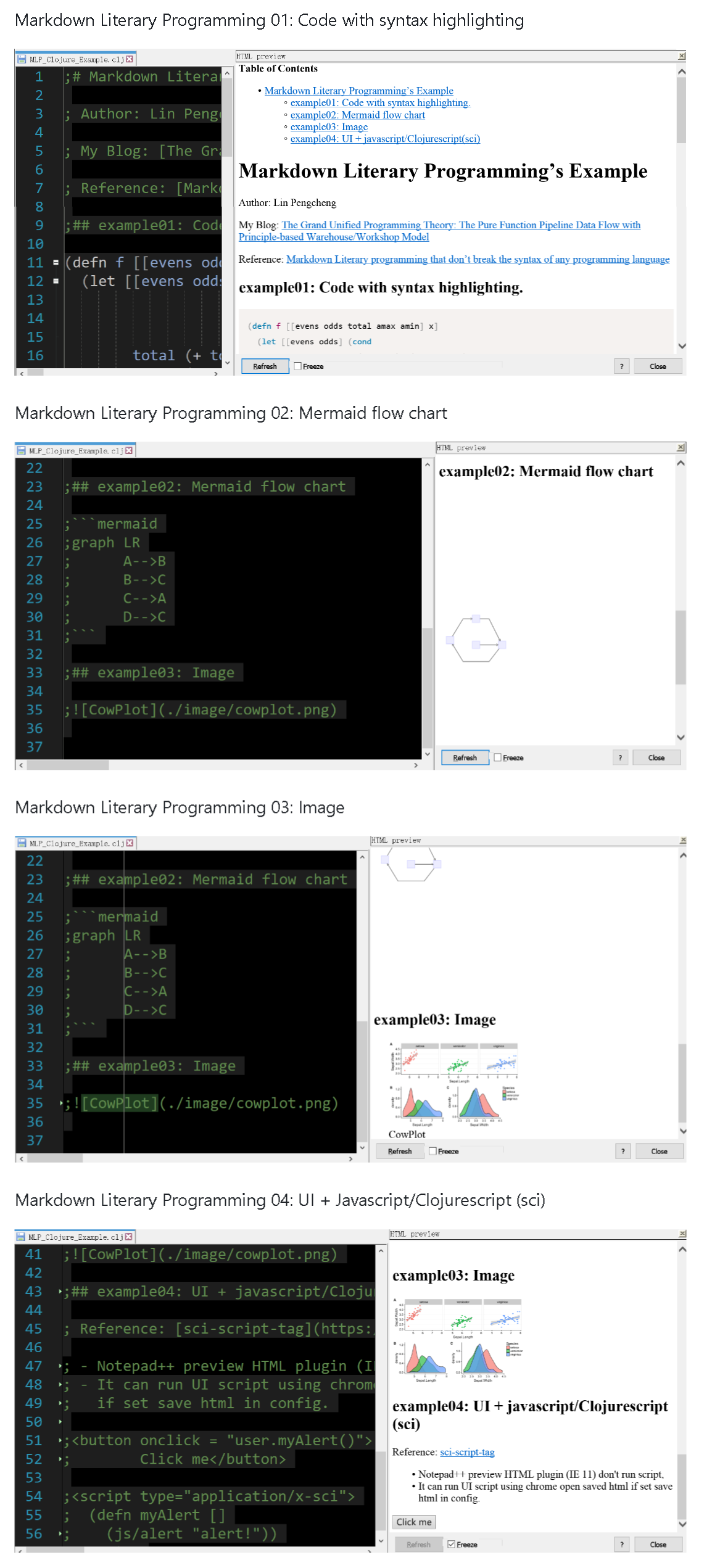Click the save-state disk icon on tab in screenshot 03
Image resolution: width=712 pixels, height=1568 pixels.
(22, 843)
